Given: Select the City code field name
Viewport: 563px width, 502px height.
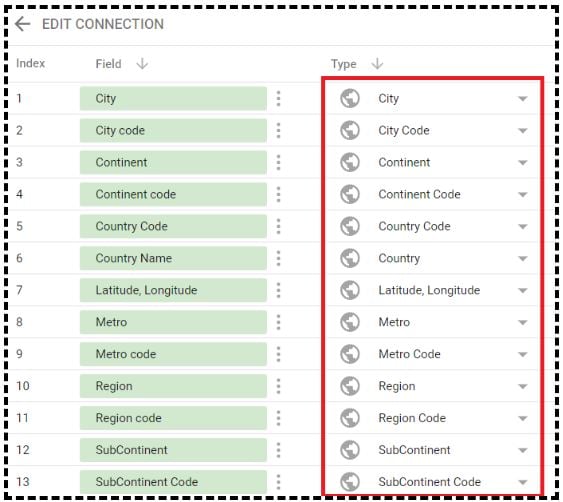Looking at the screenshot, I should coord(120,130).
